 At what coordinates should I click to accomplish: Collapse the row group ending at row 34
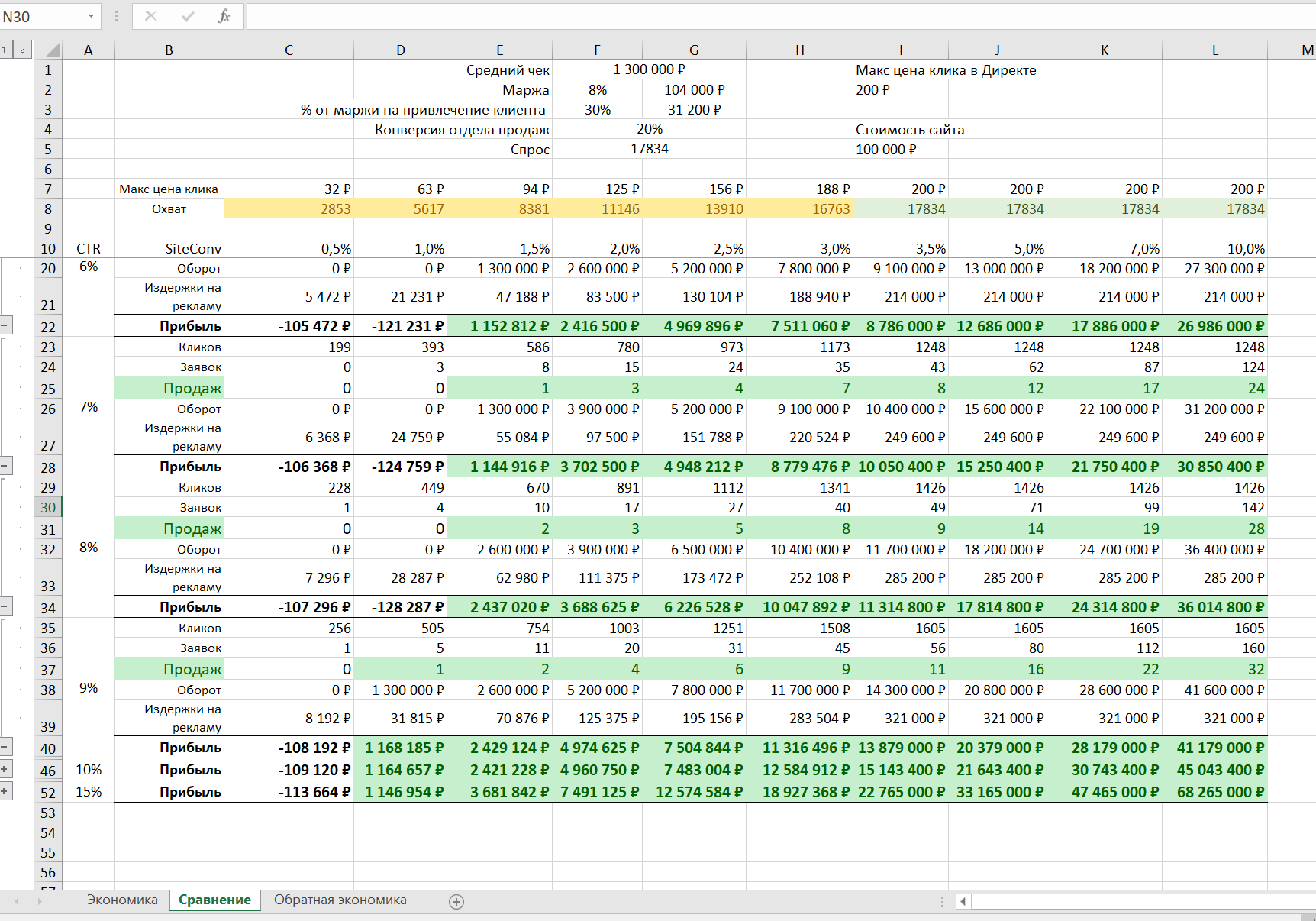click(x=5, y=607)
